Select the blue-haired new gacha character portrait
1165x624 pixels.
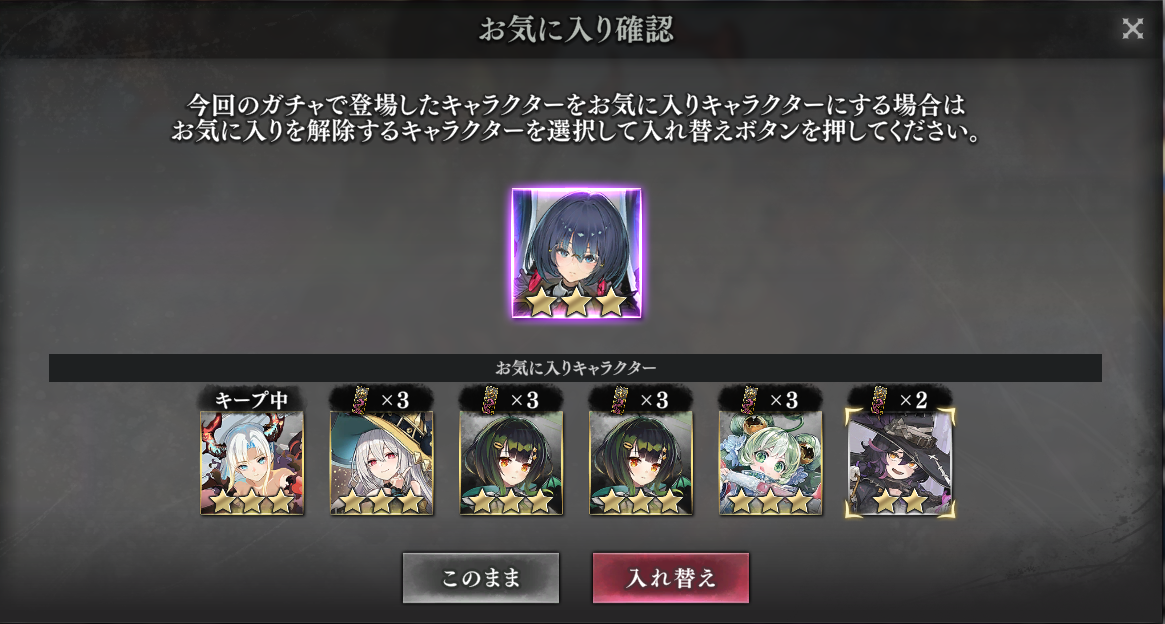coord(577,253)
